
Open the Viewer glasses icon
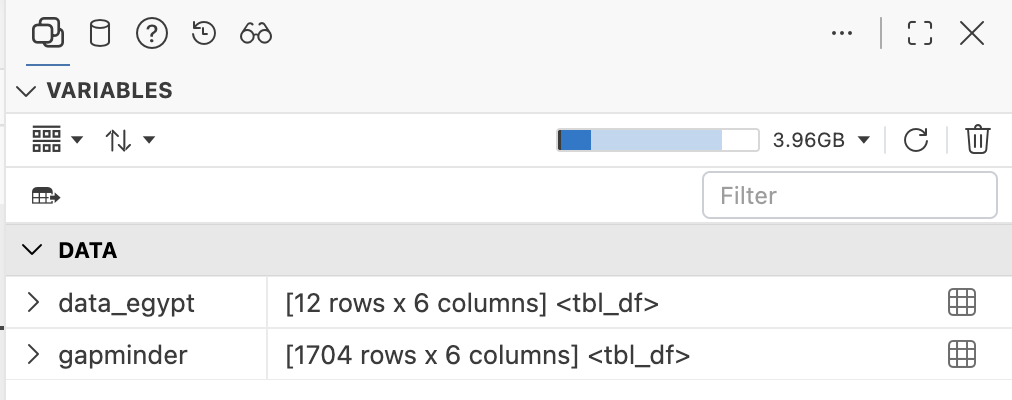[x=256, y=33]
